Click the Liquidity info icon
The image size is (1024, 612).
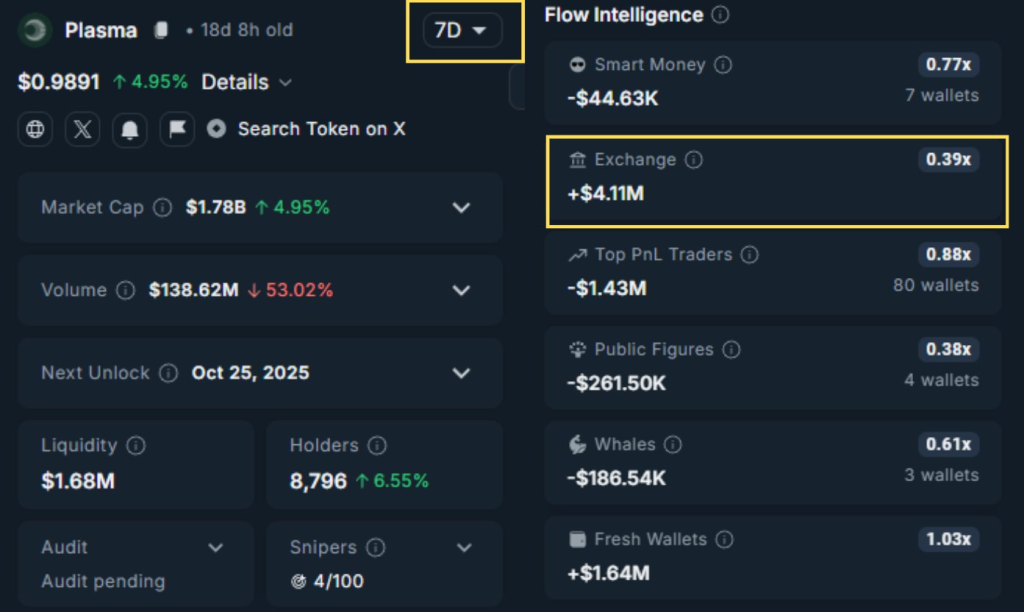(x=135, y=445)
